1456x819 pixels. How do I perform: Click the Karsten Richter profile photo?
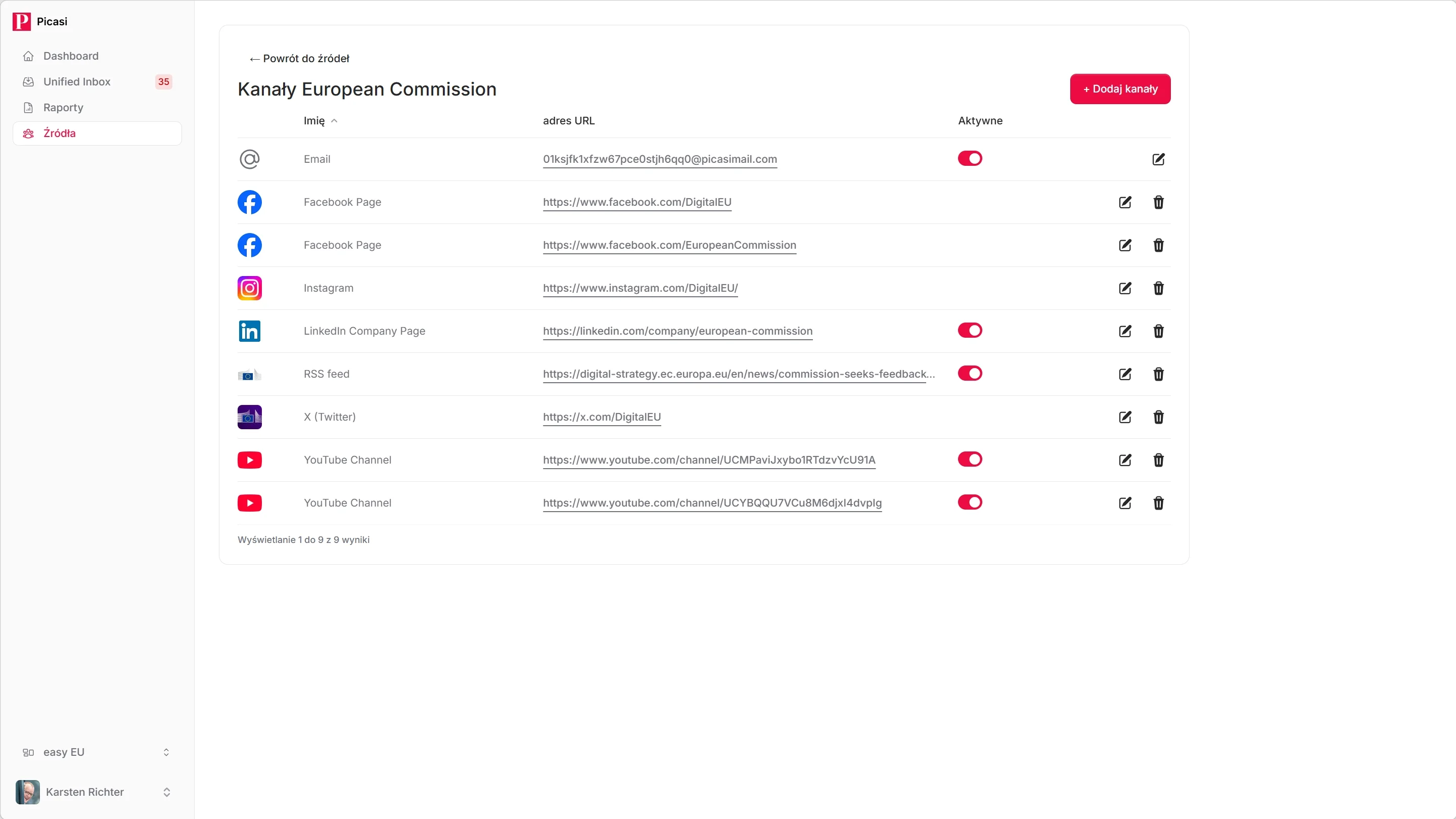(28, 792)
